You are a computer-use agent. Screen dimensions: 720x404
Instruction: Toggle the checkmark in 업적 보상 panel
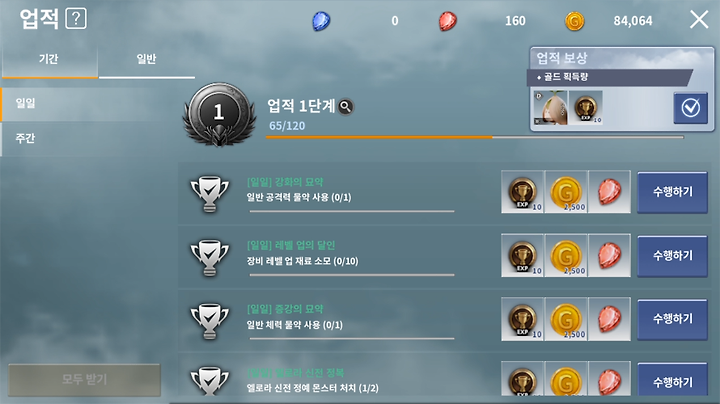click(691, 108)
